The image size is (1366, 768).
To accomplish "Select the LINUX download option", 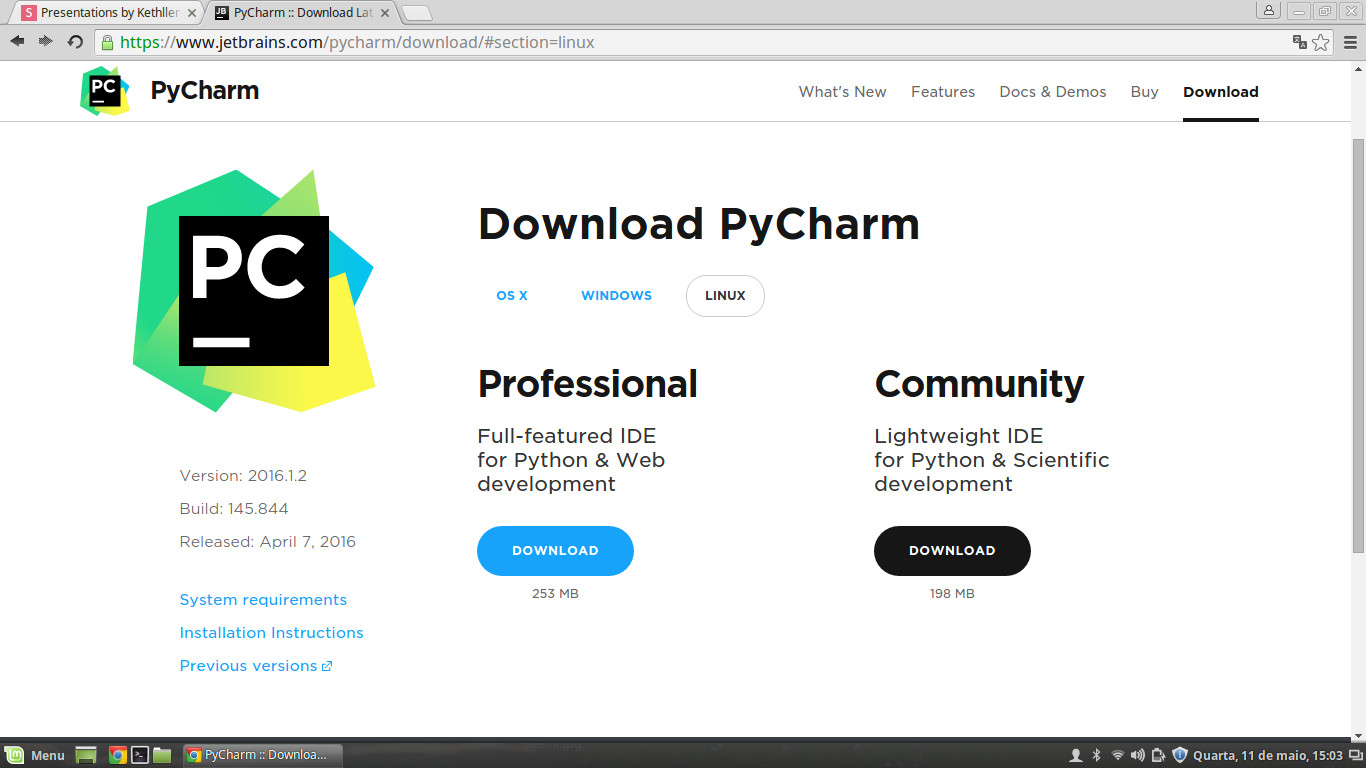I will tap(725, 296).
